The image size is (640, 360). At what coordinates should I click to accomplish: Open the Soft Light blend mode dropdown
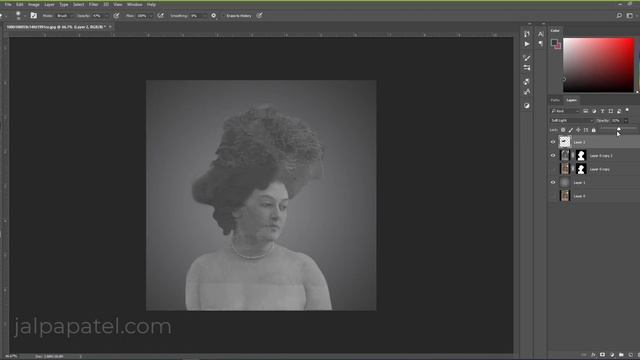(571, 120)
